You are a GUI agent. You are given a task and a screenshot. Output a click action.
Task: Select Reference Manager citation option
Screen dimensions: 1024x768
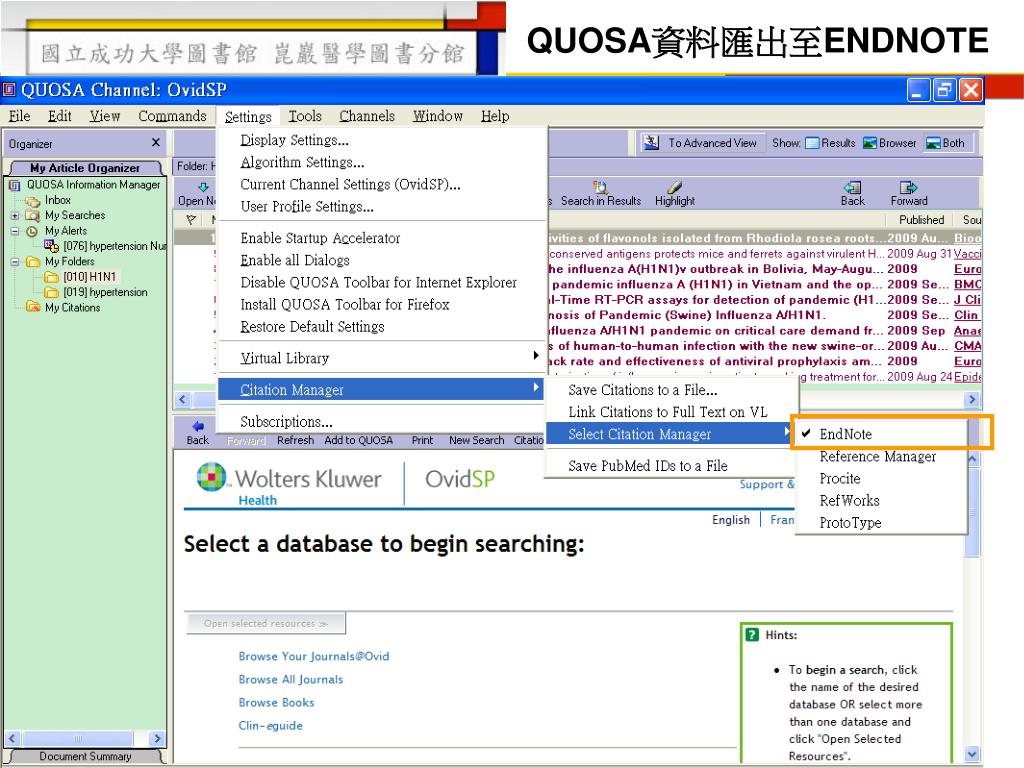[x=879, y=456]
